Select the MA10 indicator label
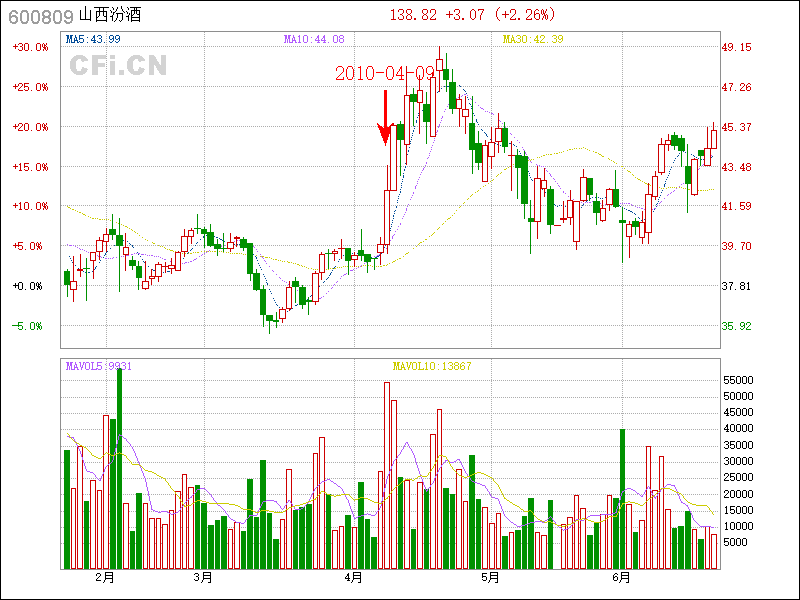 pos(314,39)
